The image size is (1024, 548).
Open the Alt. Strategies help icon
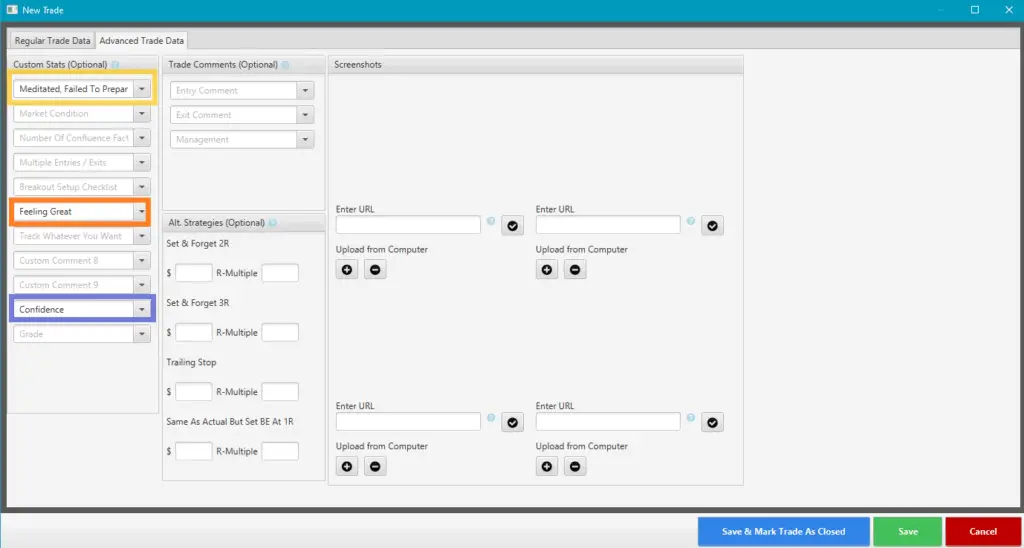(x=272, y=223)
